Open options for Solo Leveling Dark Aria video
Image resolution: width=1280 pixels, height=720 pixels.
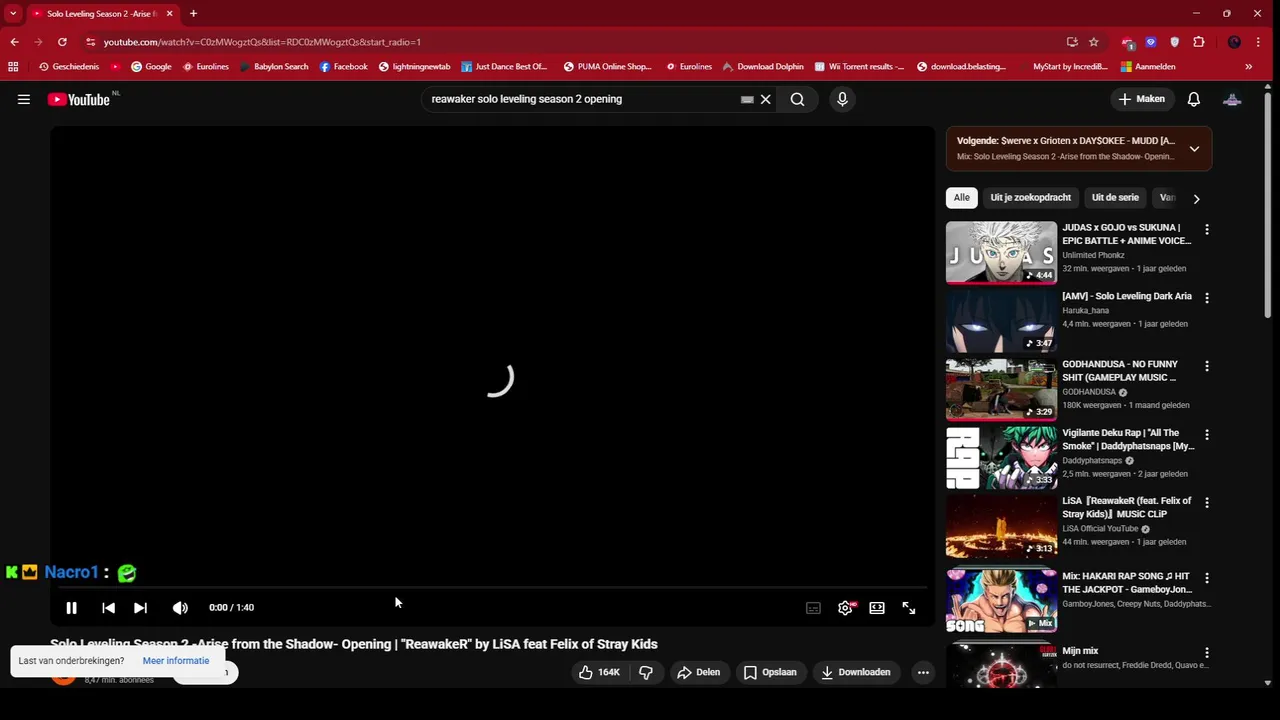point(1207,298)
